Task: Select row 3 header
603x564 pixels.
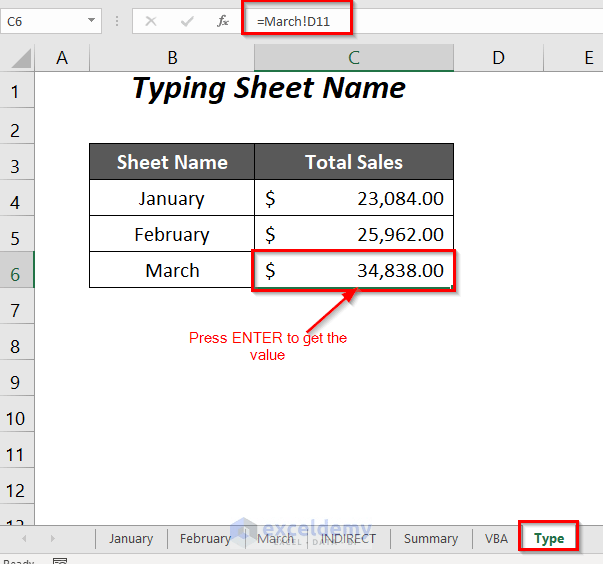Action: (15, 162)
